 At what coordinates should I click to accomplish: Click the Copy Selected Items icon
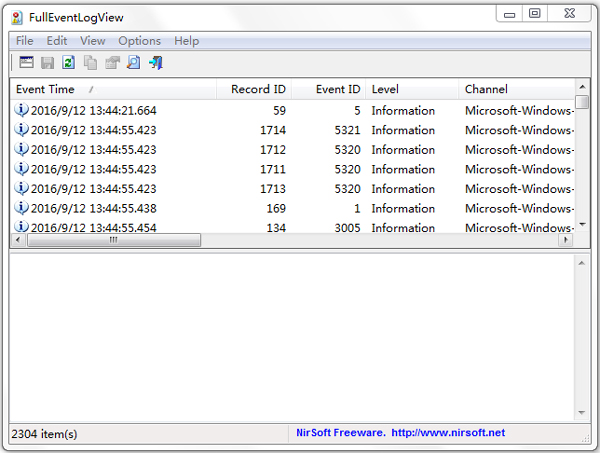[x=91, y=63]
